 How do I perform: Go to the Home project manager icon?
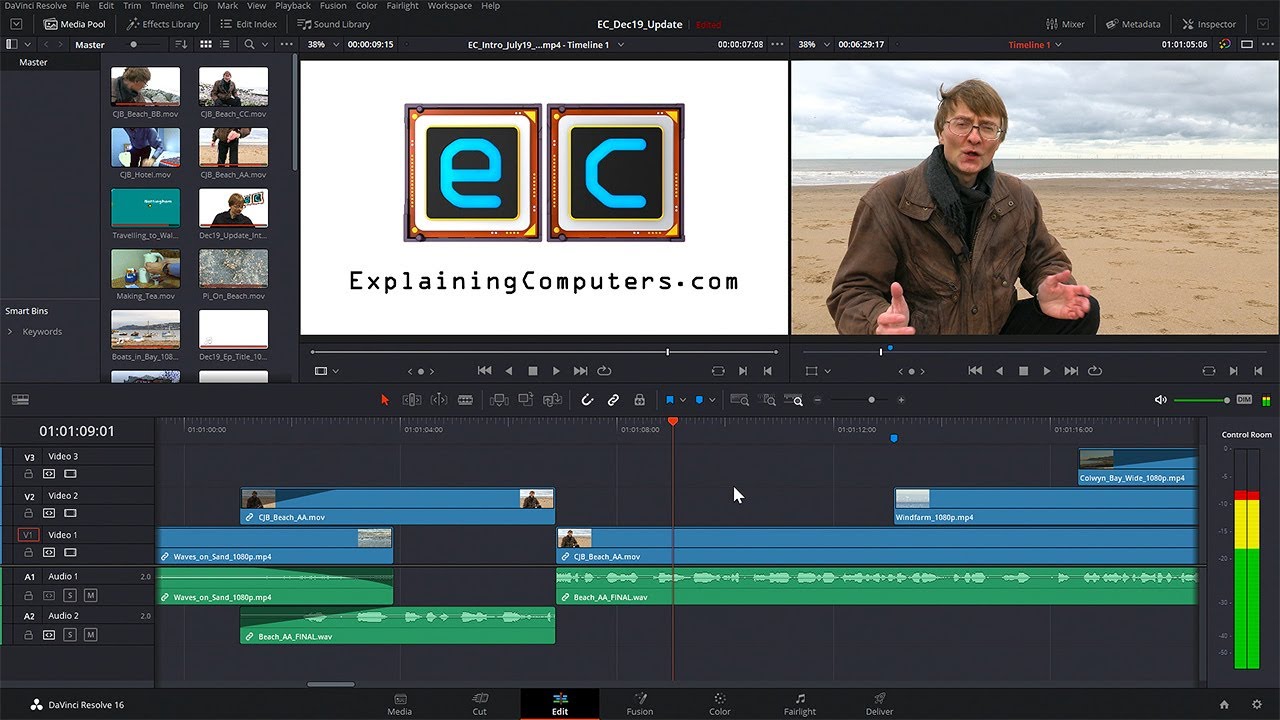click(1224, 704)
